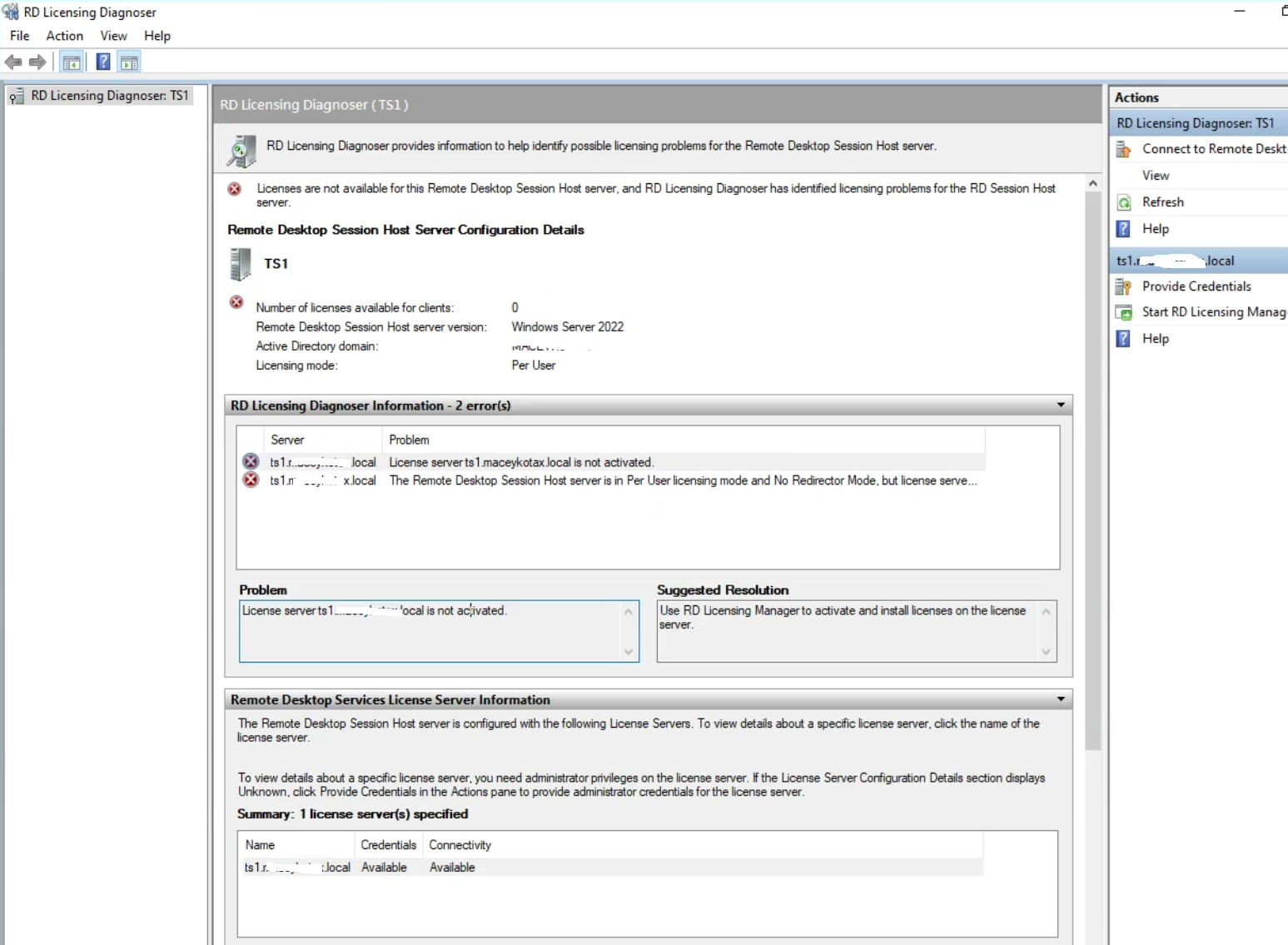
Task: Click the Help icon below Start RD Licensing Manager
Action: click(1123, 339)
